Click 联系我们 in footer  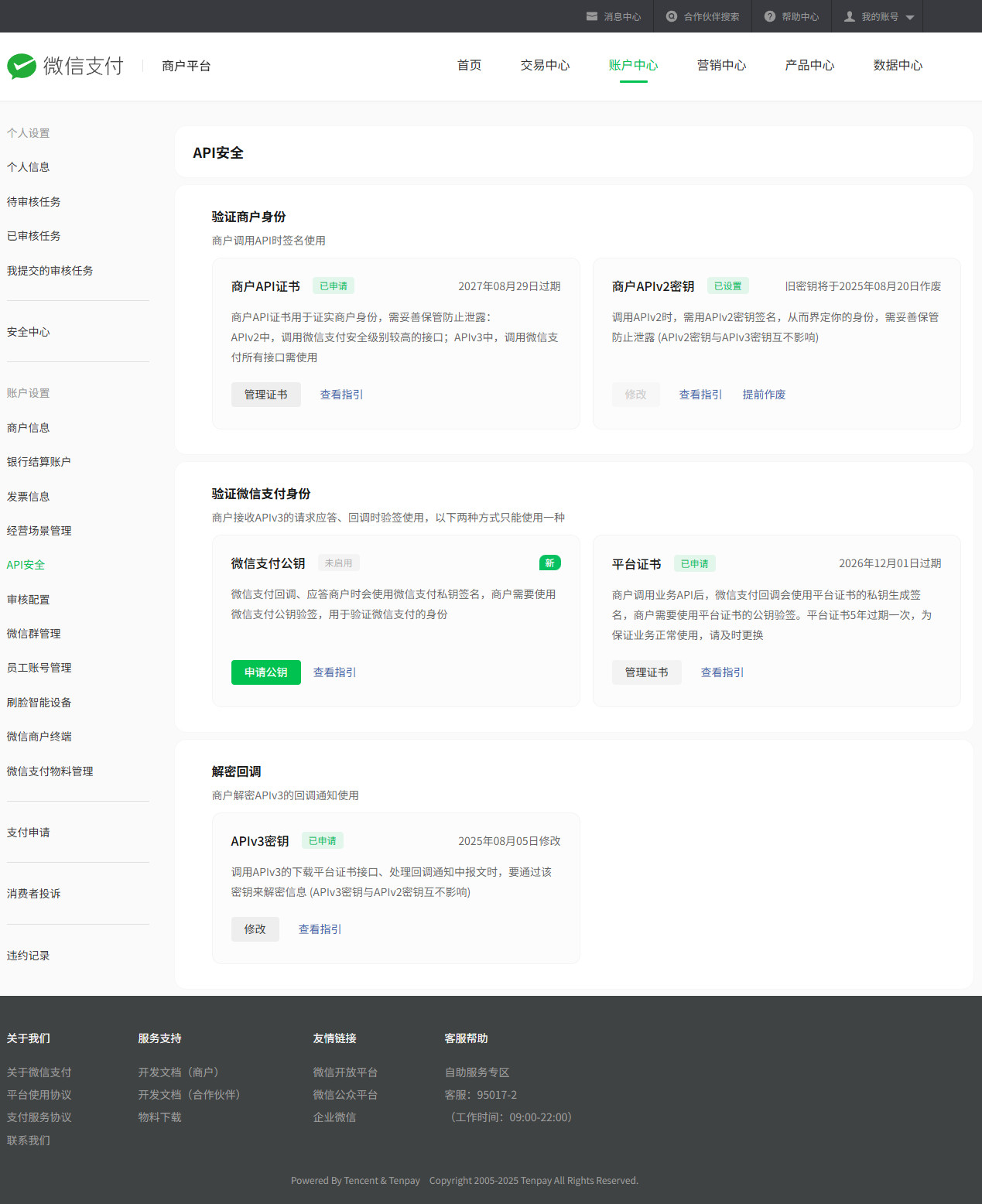point(29,1141)
